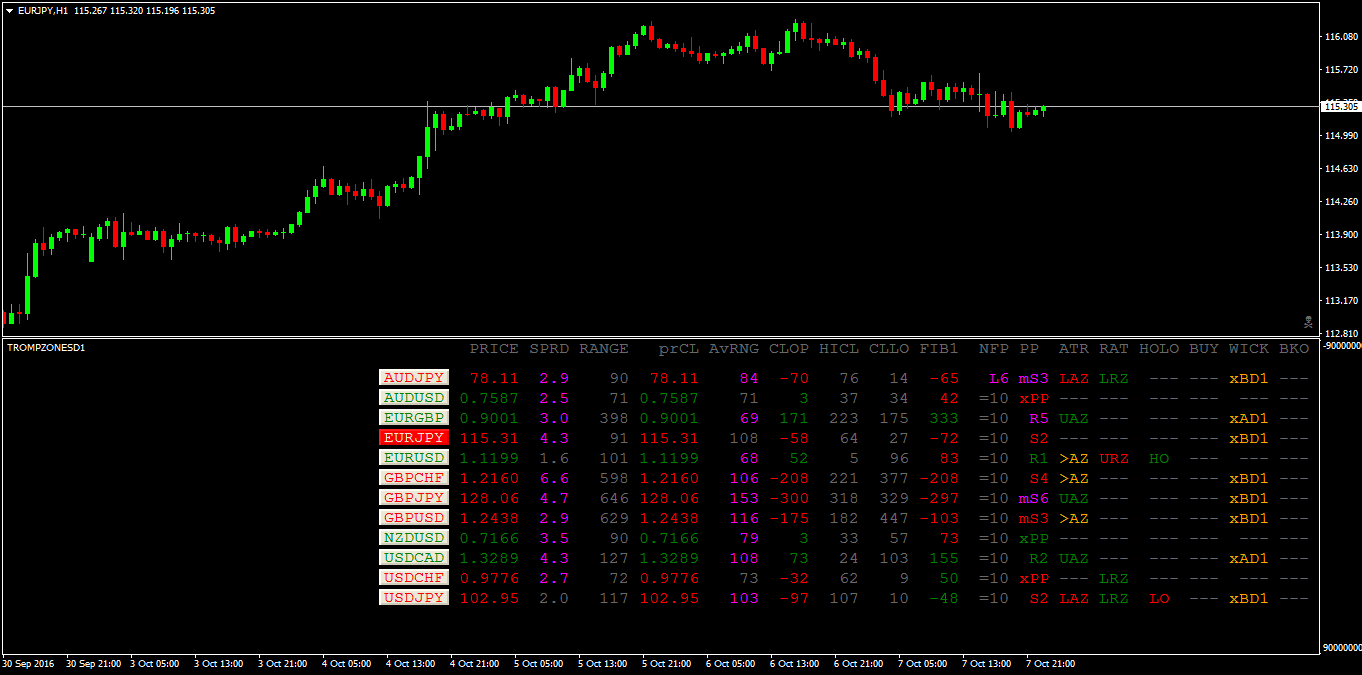Click the prCL column header

coord(679,349)
